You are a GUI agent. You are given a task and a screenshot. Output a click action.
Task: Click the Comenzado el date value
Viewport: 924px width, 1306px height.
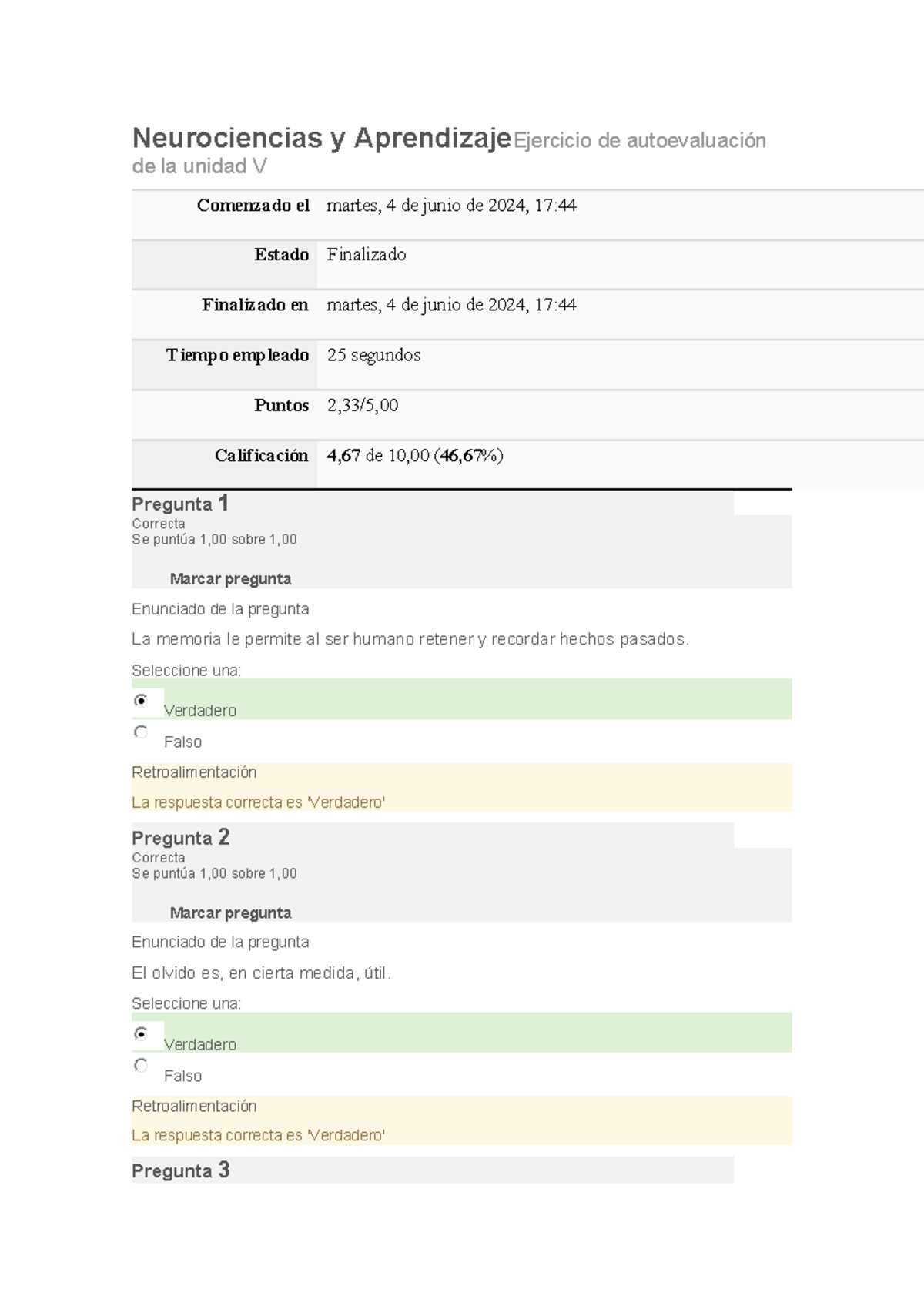tap(451, 206)
